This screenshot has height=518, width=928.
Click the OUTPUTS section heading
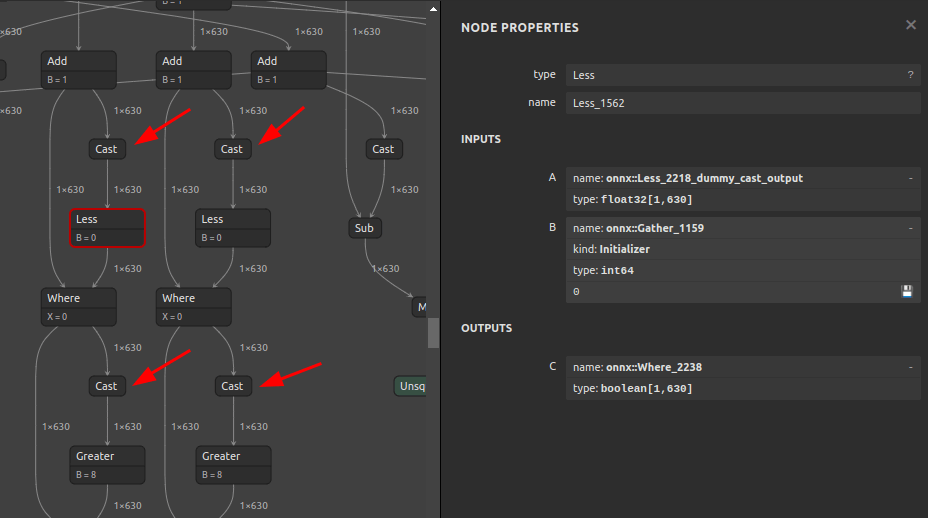click(x=486, y=328)
